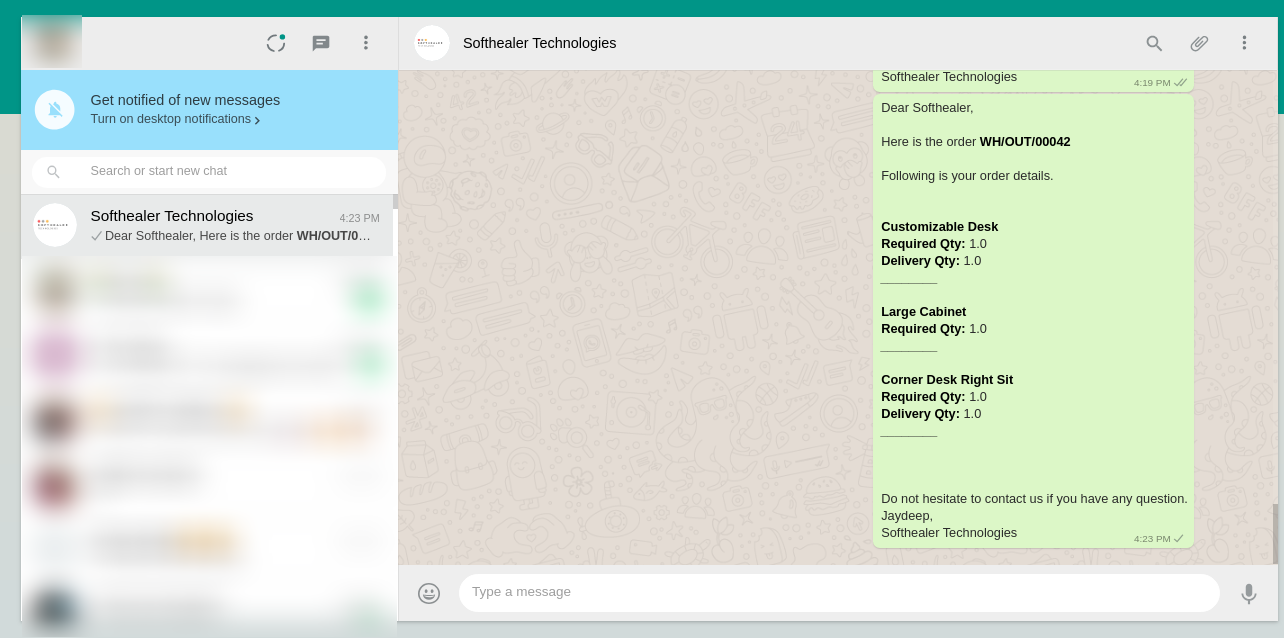Click the muted bell notification icon
Viewport: 1284px width, 638px height.
coord(55,110)
